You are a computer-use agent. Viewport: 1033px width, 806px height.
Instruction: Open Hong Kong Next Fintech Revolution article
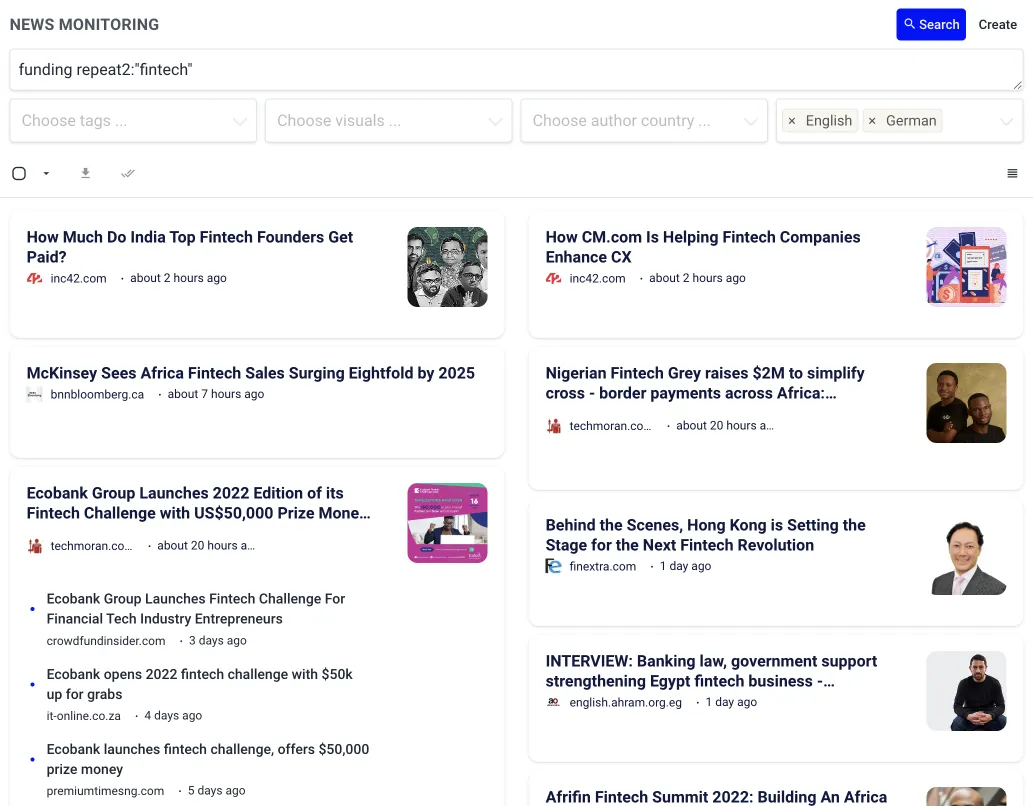pos(706,535)
